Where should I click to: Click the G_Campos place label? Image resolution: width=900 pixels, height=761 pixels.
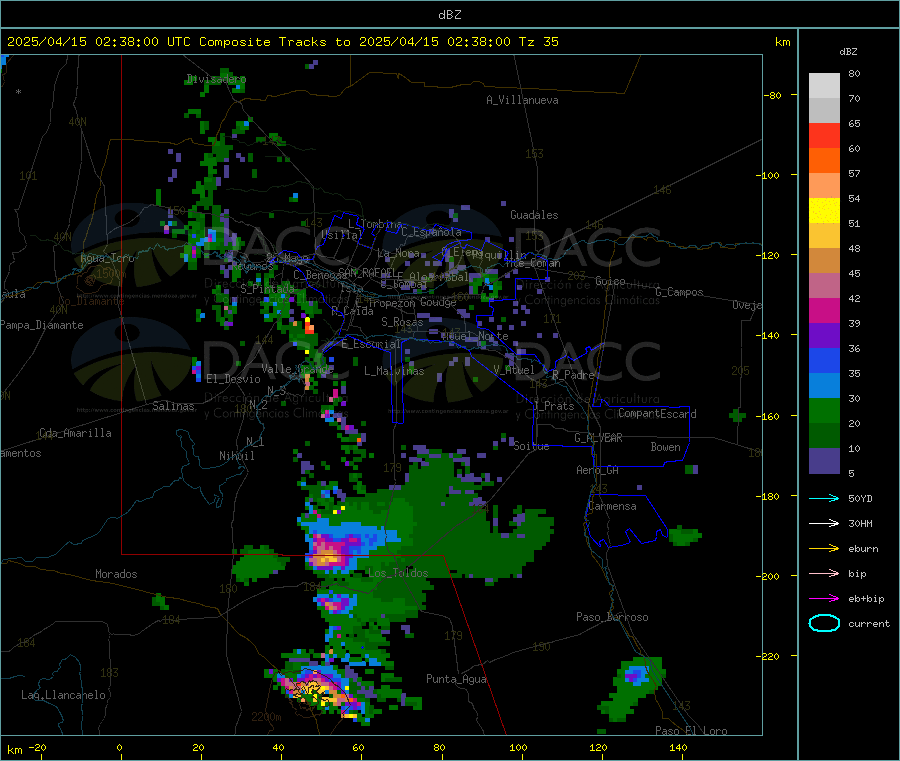click(679, 292)
